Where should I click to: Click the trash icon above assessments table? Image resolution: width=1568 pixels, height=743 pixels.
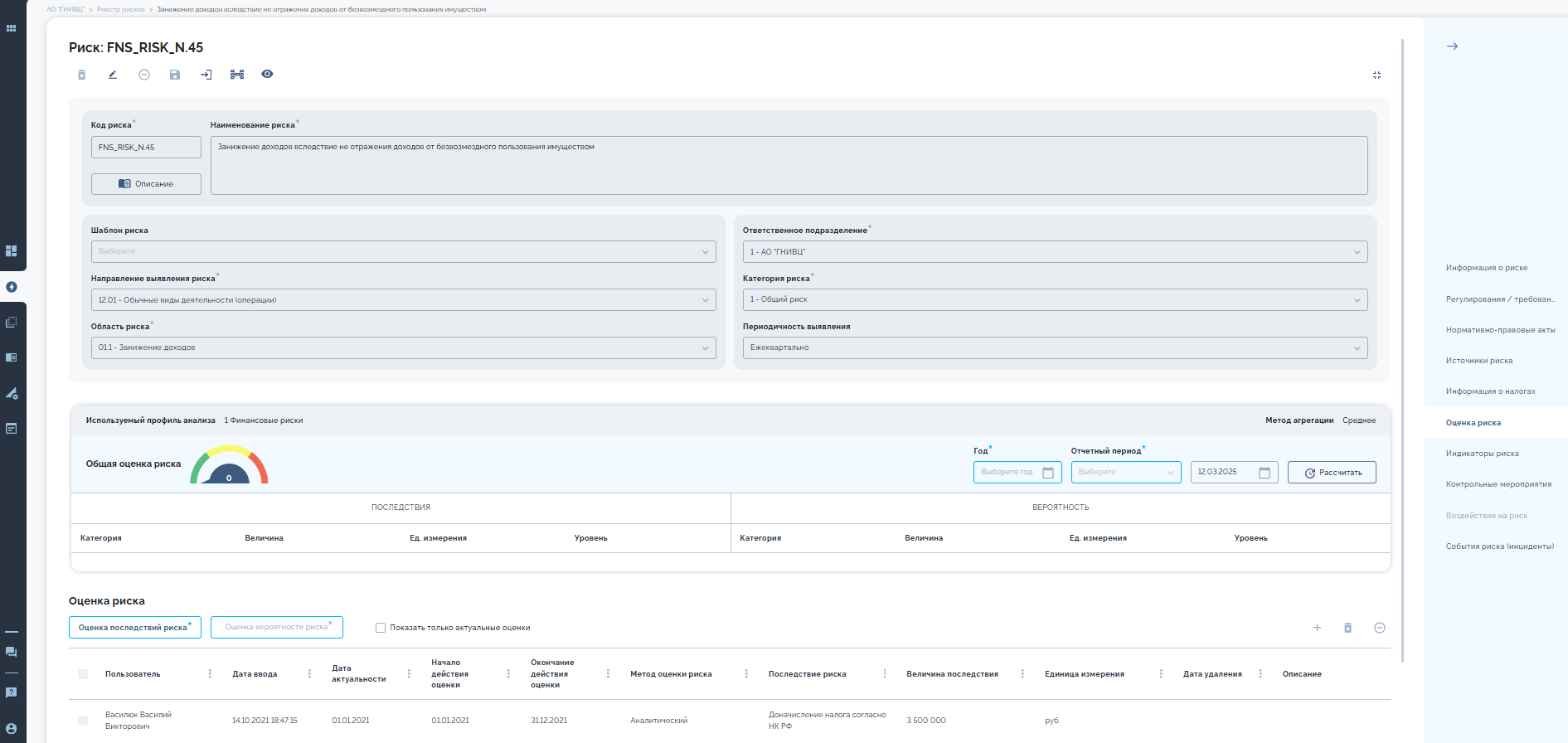point(1348,628)
